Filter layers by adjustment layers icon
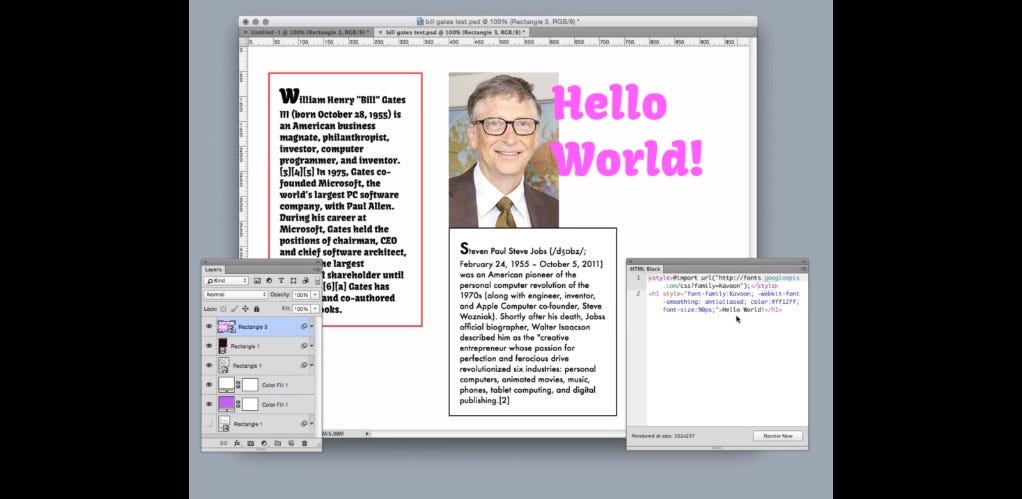1022x499 pixels. 269,281
